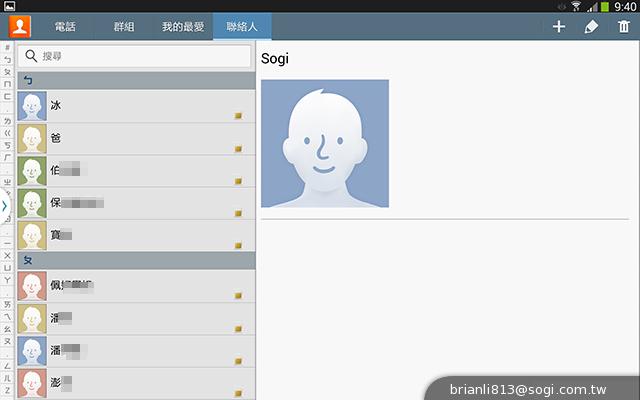
Task: Switch to the 電話 tab
Action: 67,27
